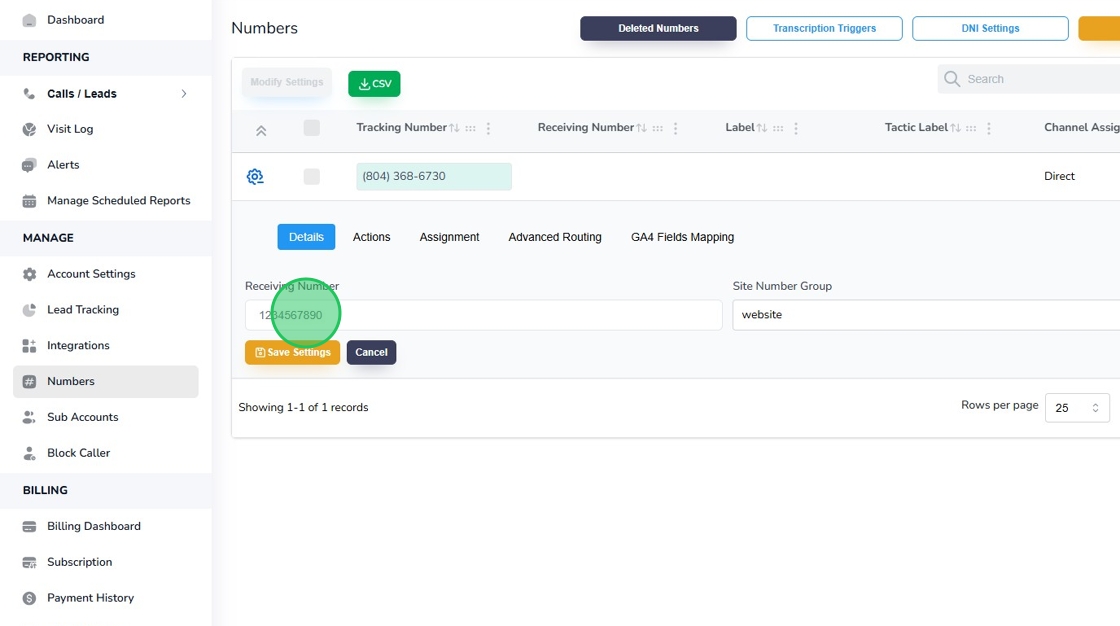This screenshot has width=1120, height=626.
Task: Switch to the GA4 Fields Mapping tab
Action: (x=682, y=237)
